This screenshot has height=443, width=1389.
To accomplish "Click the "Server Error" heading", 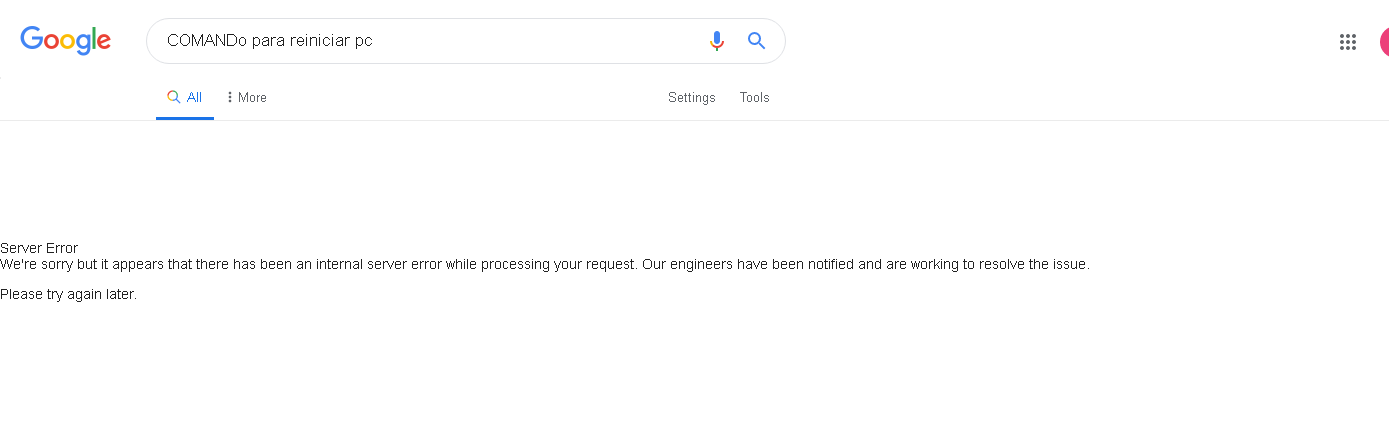I will tap(39, 248).
